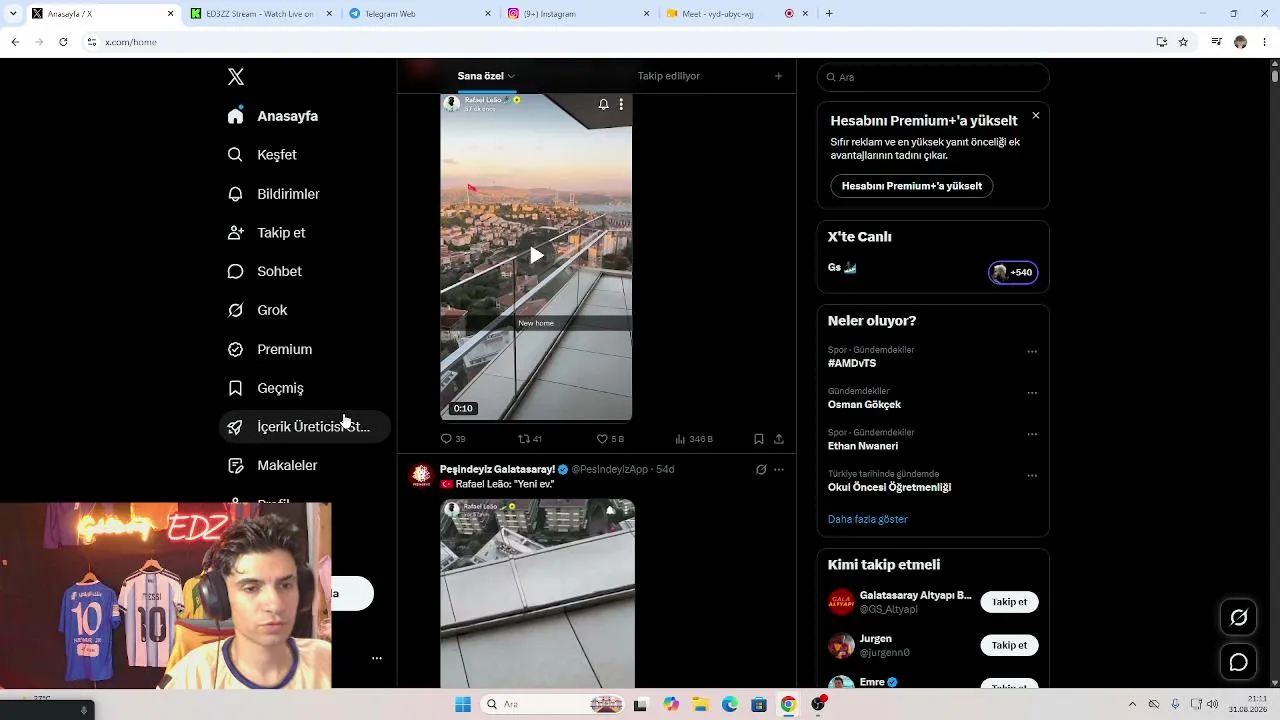The width and height of the screenshot is (1280, 720).
Task: Open Peşindeyiz Galatasaray! avatar
Action: click(x=421, y=476)
